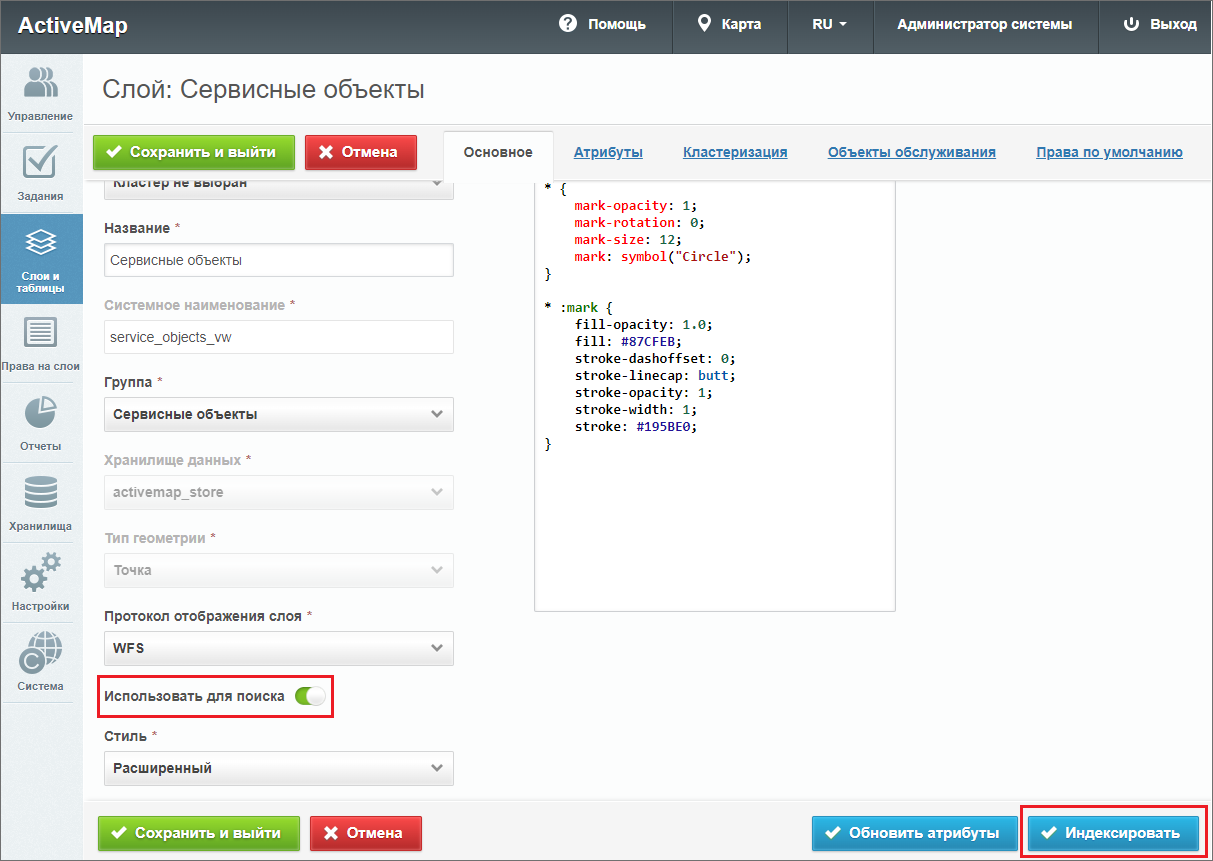Open the RU language selector
Screen dimensions: 1213x861
pyautogui.click(x=829, y=25)
